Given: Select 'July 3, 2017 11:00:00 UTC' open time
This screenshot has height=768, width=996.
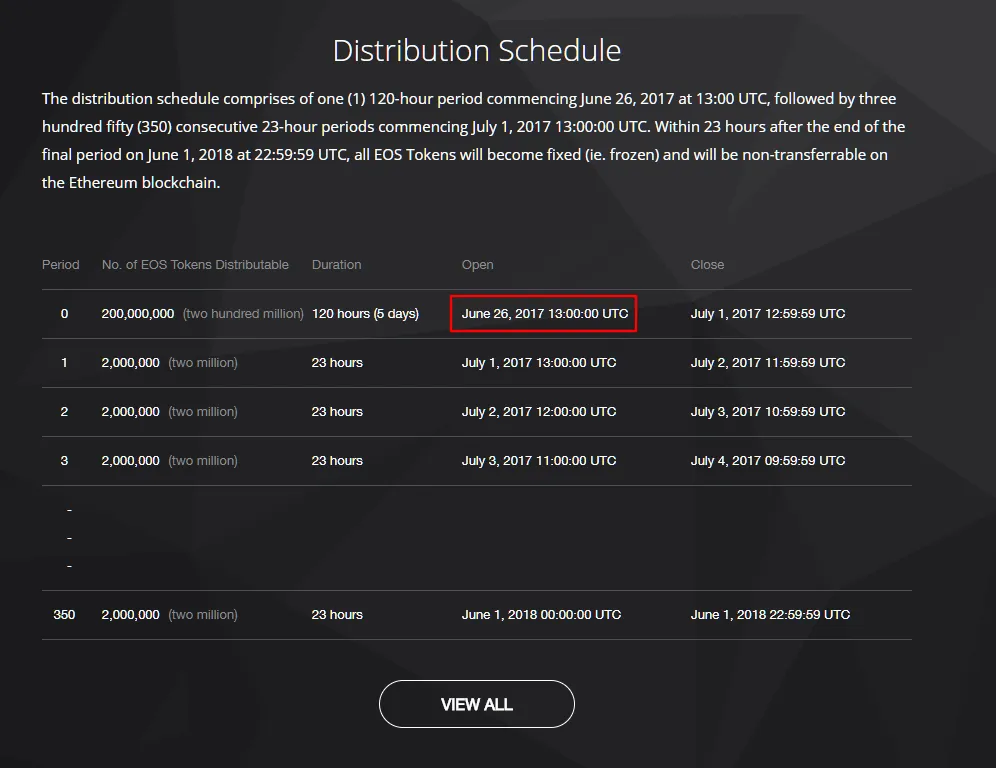Looking at the screenshot, I should pos(539,461).
